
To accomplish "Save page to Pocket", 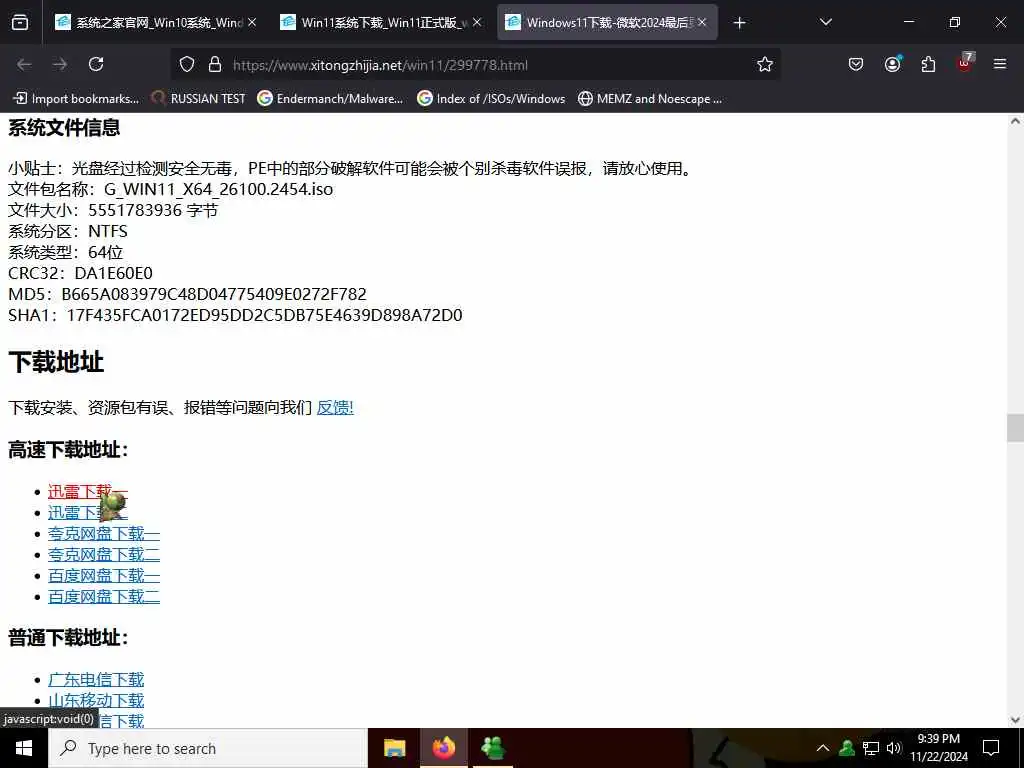I will click(x=856, y=64).
